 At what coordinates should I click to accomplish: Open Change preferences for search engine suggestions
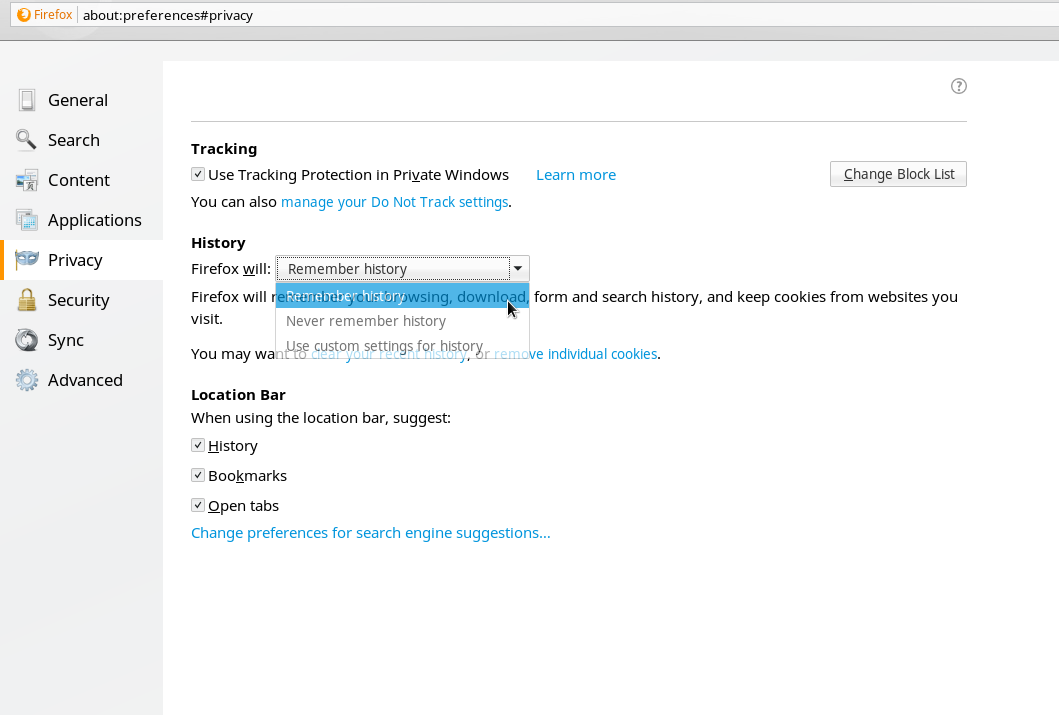tap(371, 533)
